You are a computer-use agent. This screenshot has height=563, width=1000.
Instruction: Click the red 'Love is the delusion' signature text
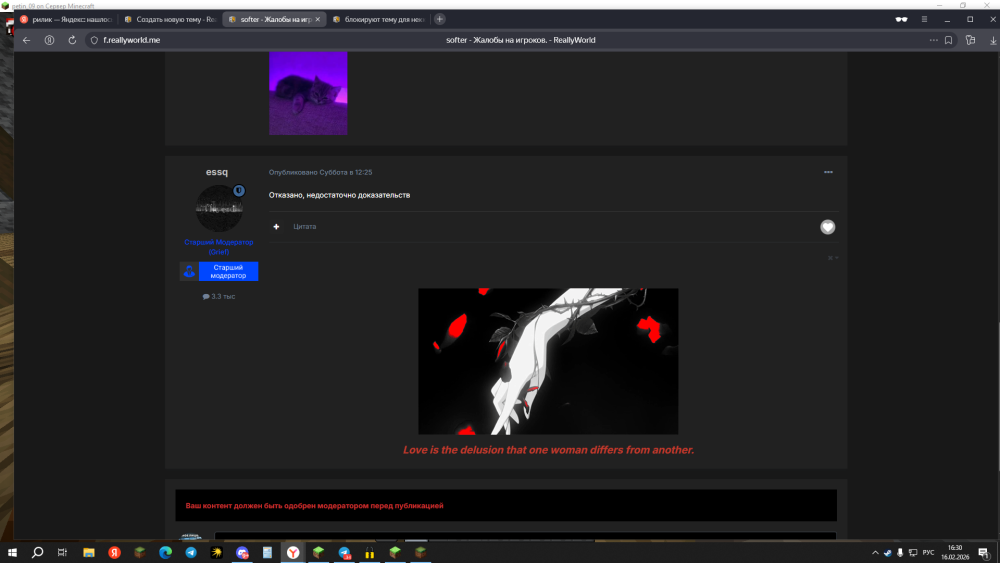click(548, 450)
